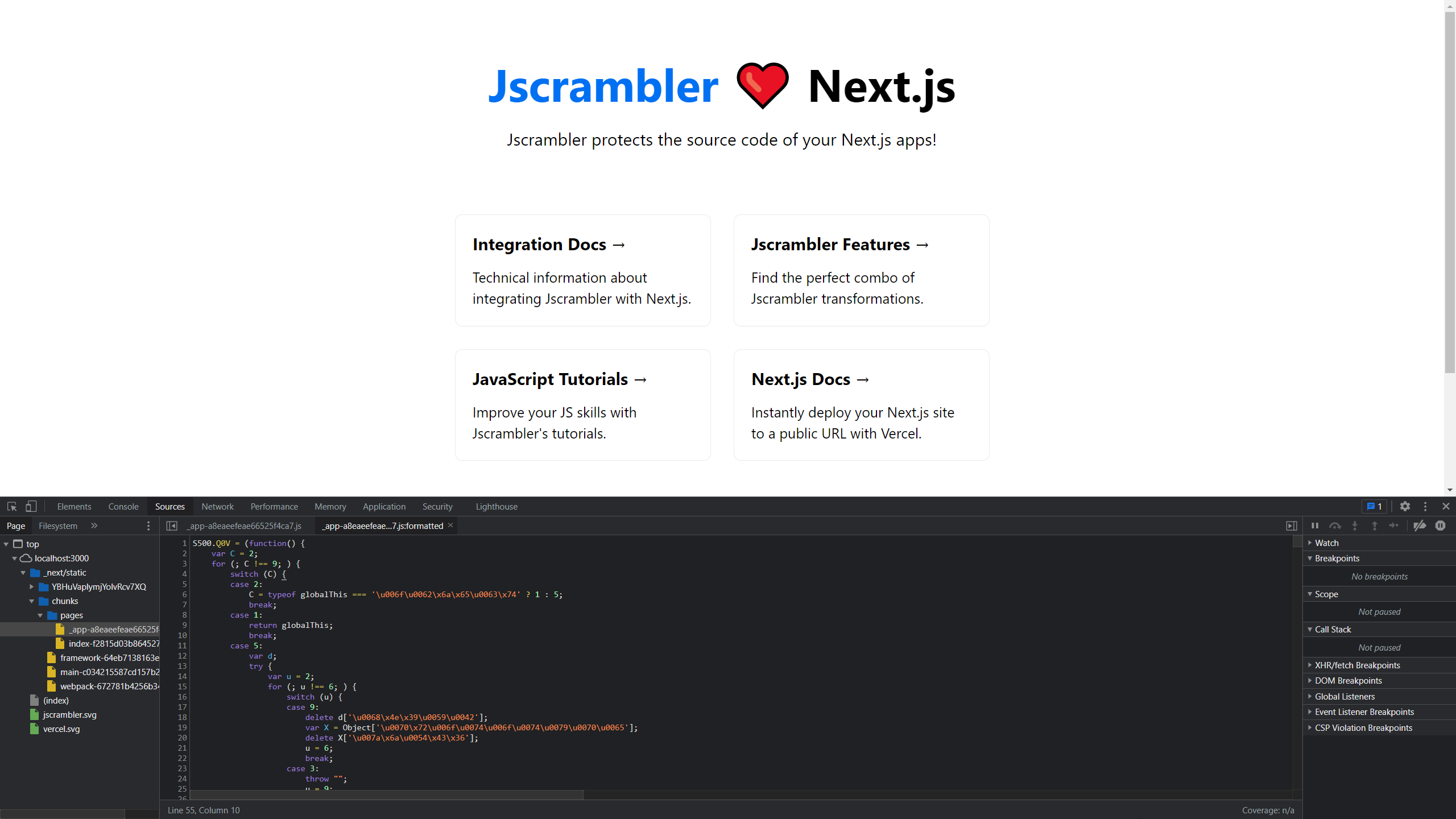The width and height of the screenshot is (1456, 819).
Task: Open the Security tab
Action: 437,506
